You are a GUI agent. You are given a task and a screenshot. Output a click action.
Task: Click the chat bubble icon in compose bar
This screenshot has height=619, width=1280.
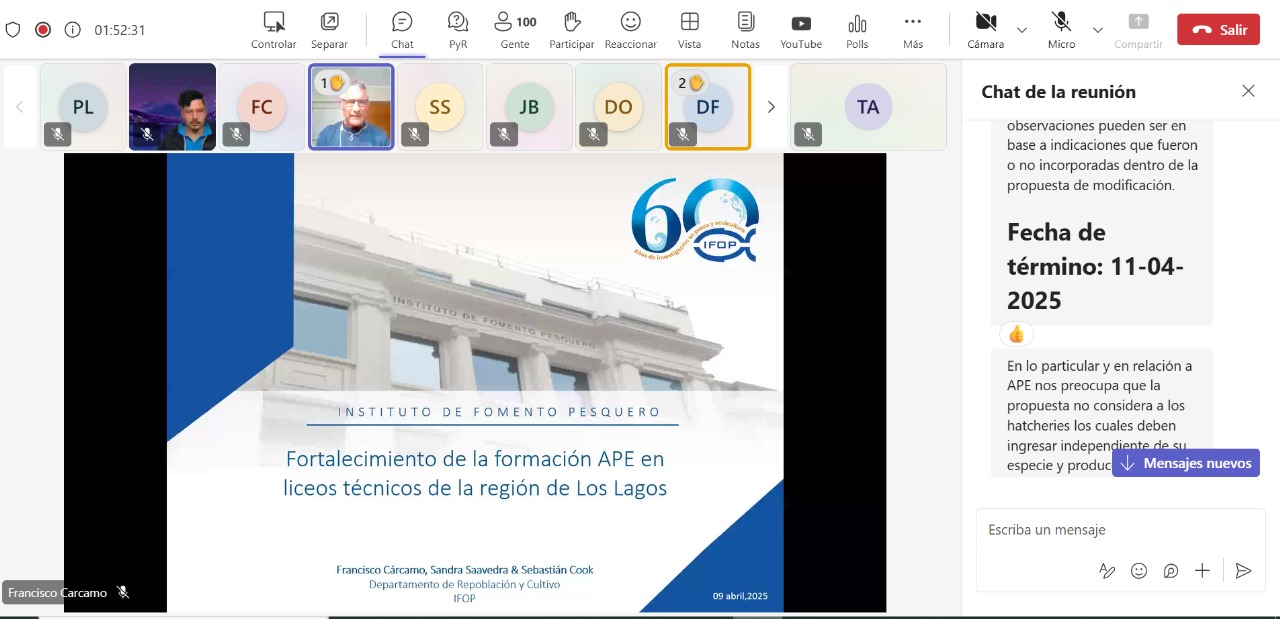pos(1171,571)
